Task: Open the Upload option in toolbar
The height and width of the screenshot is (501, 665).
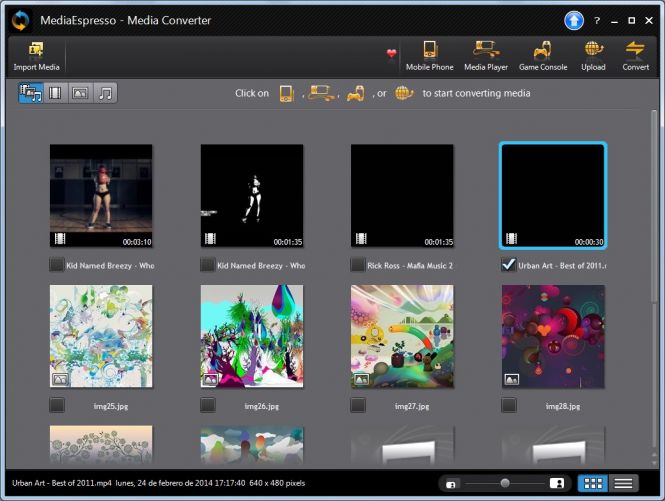Action: 593,56
